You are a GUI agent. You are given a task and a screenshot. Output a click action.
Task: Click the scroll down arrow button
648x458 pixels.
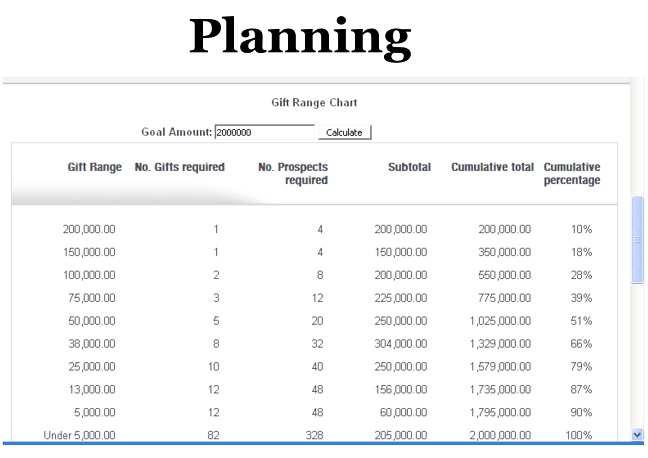click(x=638, y=434)
